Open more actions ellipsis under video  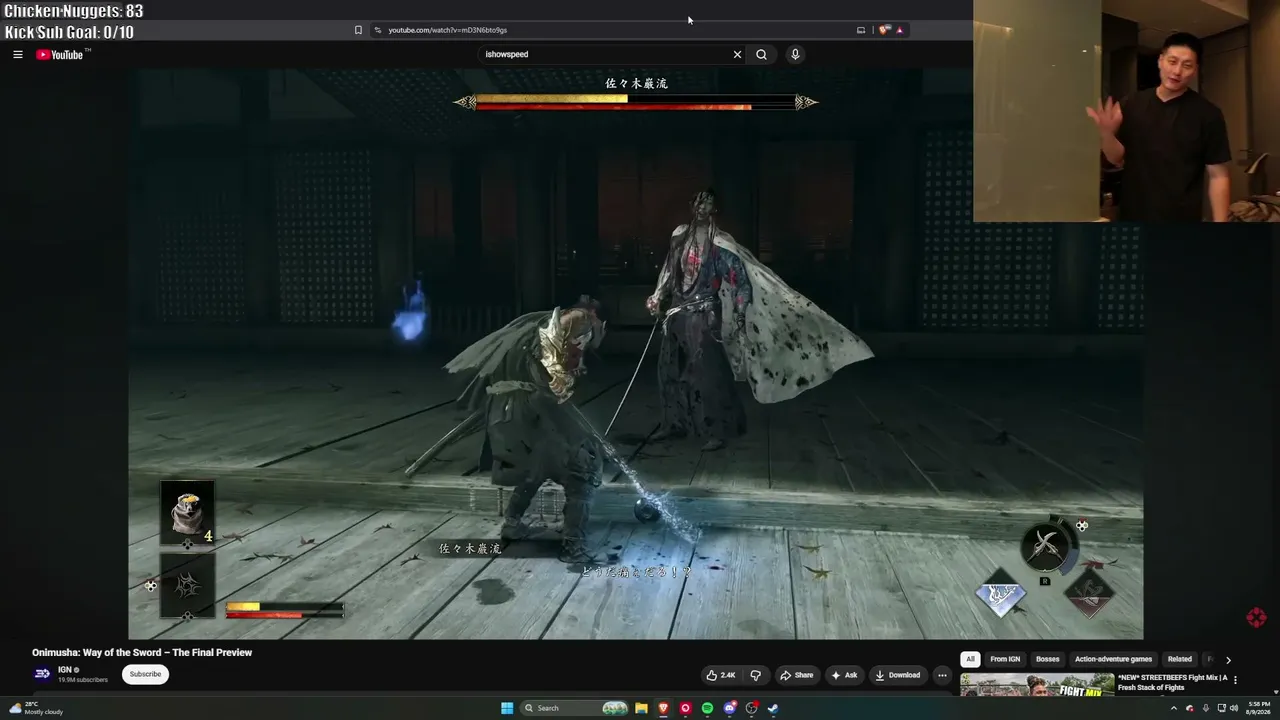tap(942, 675)
